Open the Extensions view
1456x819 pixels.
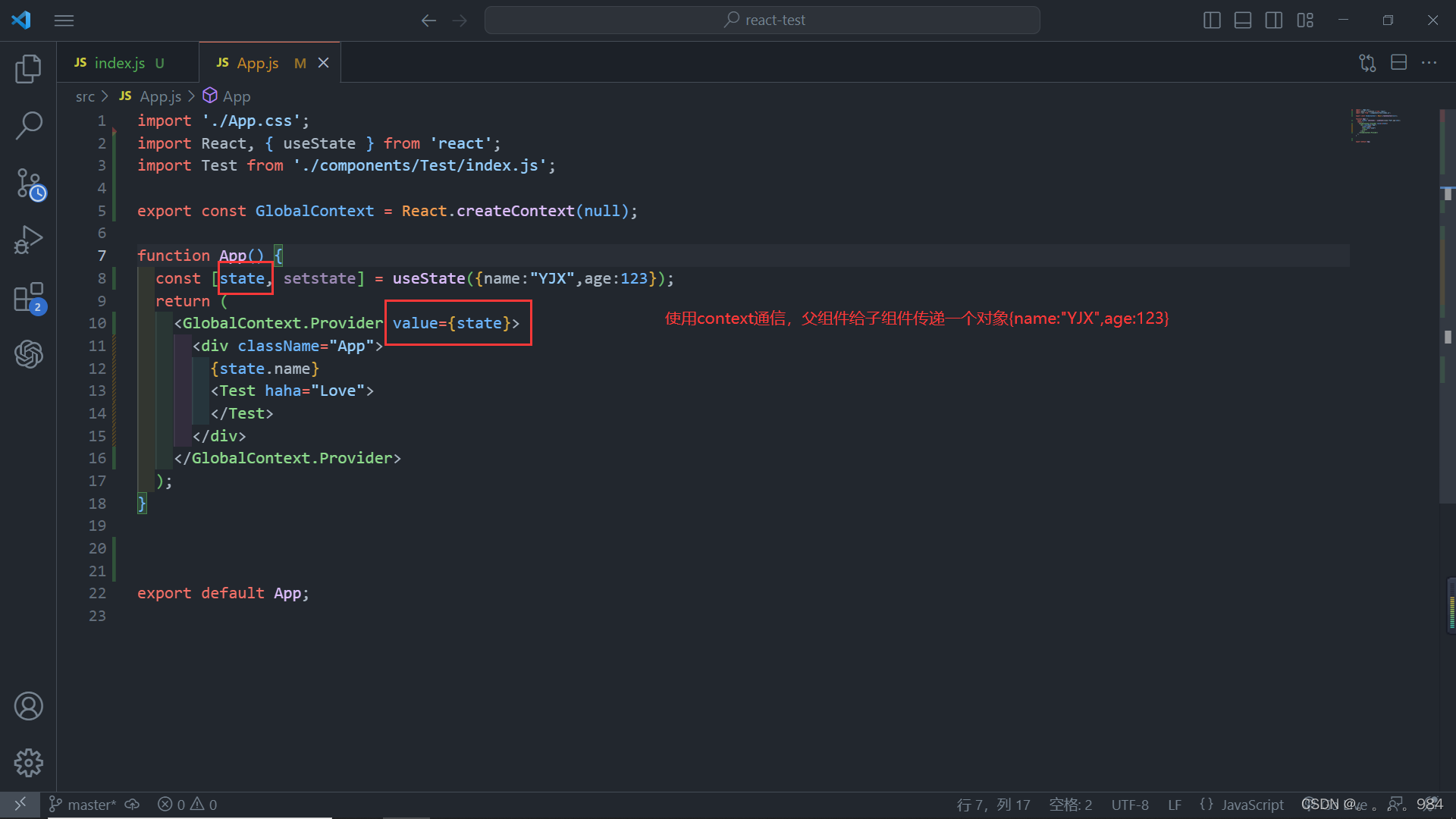coord(29,298)
